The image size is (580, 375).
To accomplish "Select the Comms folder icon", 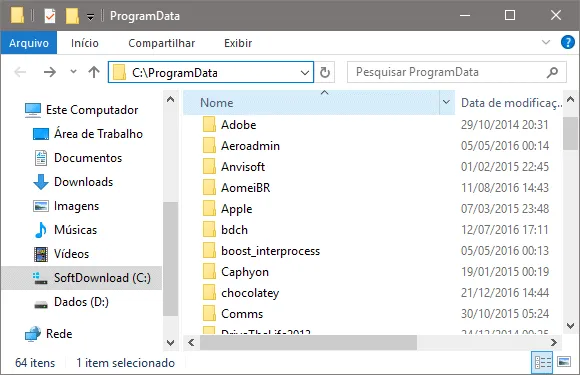I will pos(209,314).
